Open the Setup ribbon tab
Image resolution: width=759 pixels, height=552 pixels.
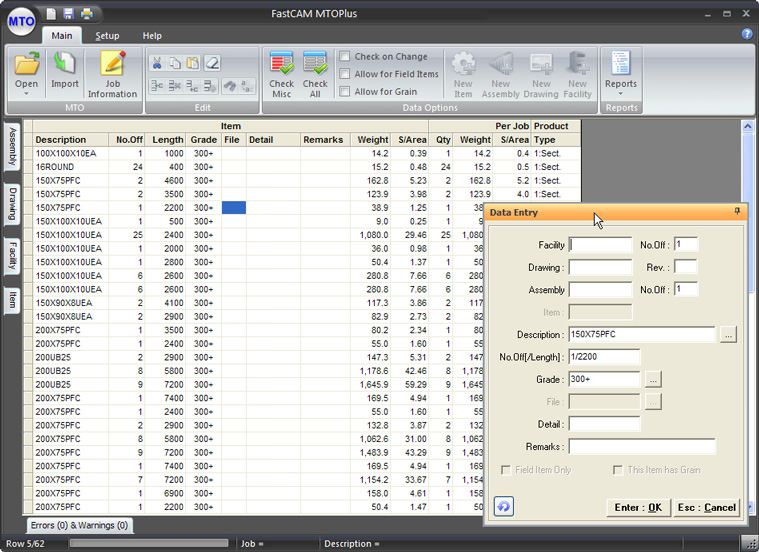107,36
